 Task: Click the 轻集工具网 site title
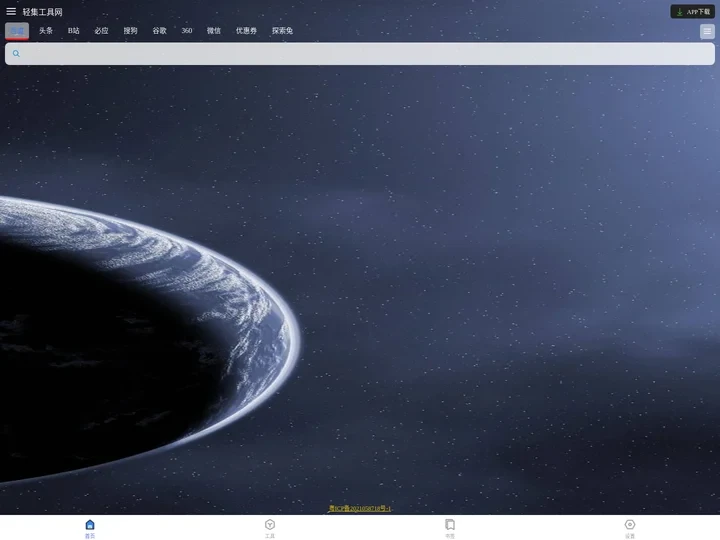coord(42,12)
